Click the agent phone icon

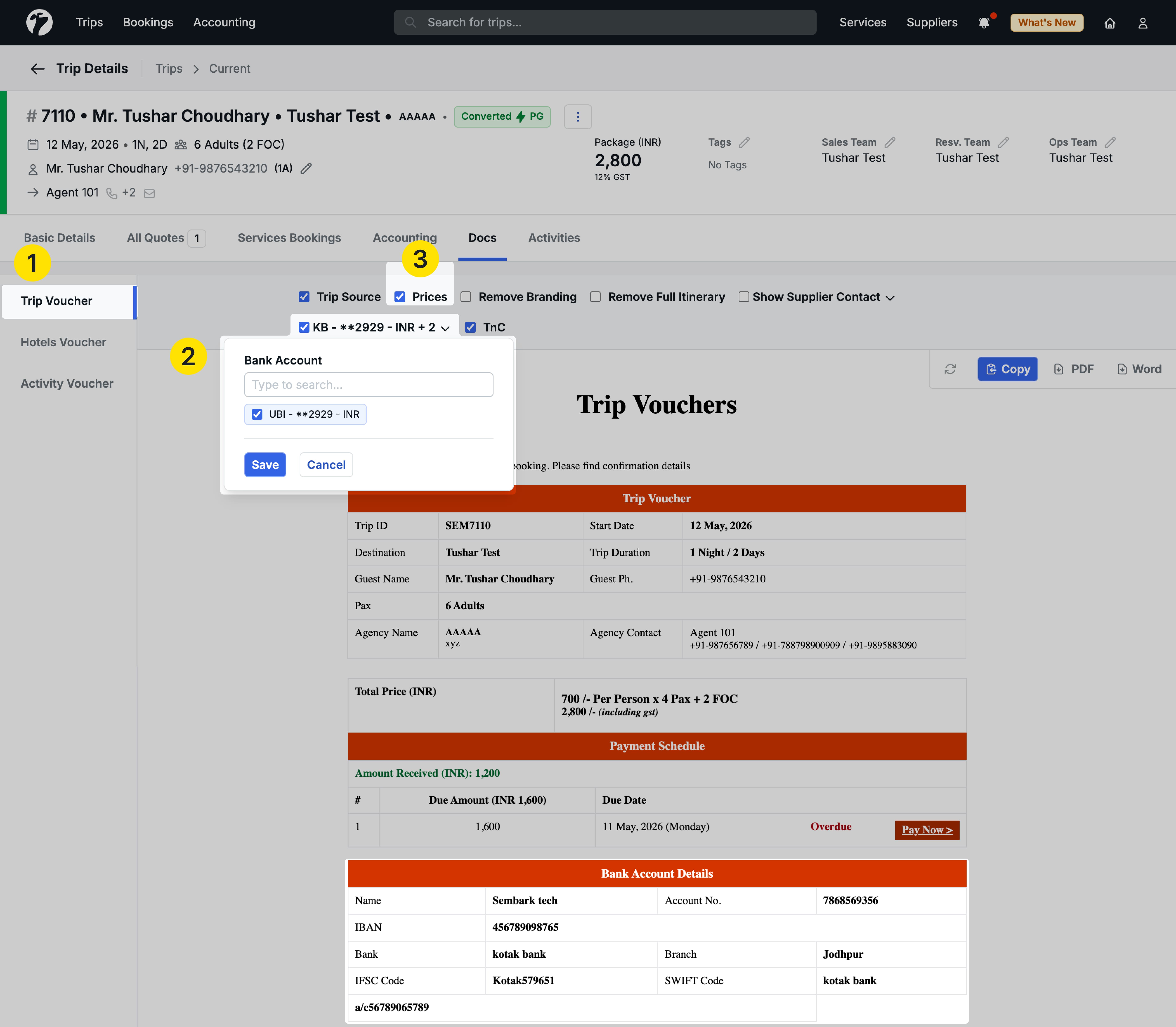(x=112, y=194)
